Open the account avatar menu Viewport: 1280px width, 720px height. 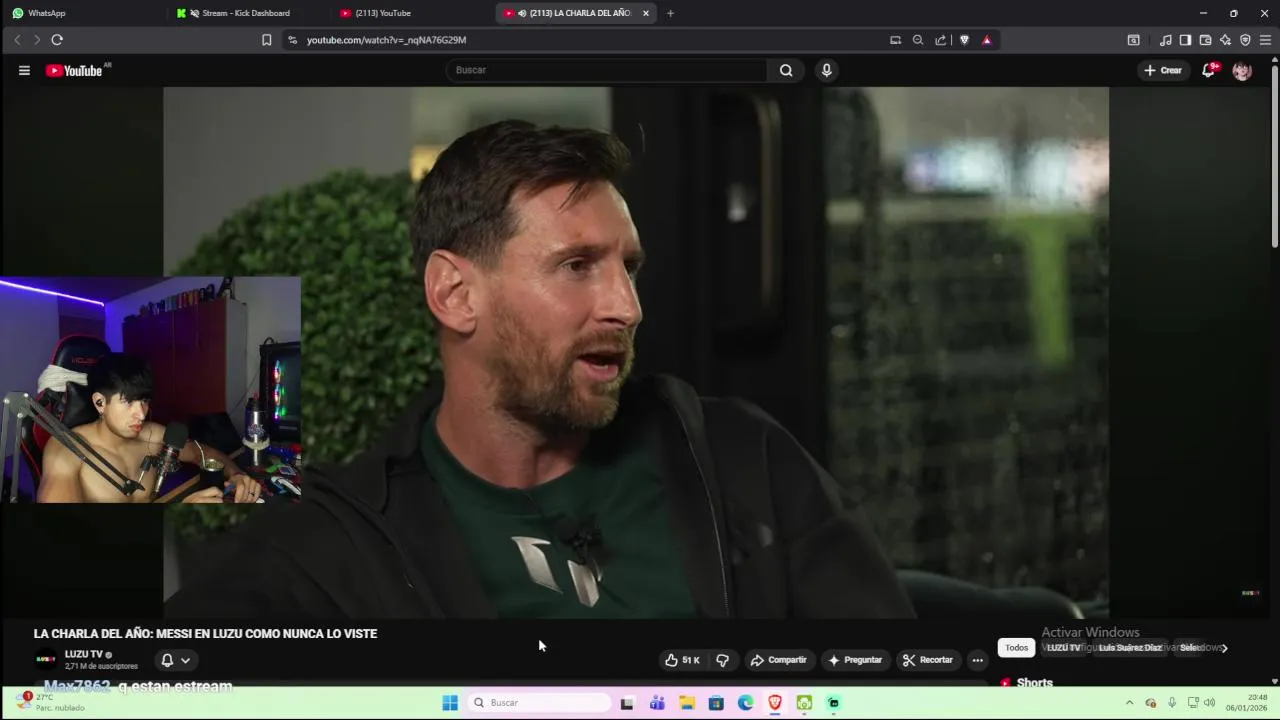point(1242,70)
